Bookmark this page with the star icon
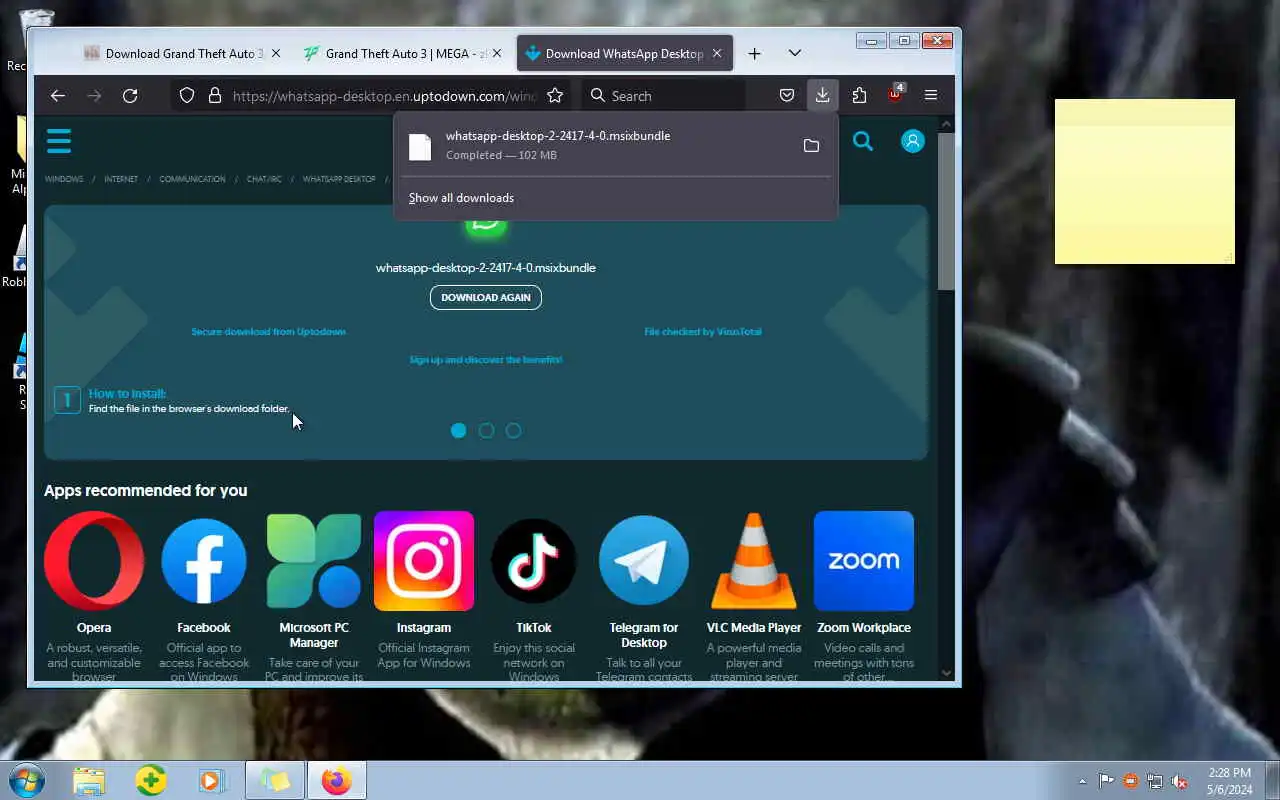 tap(556, 96)
